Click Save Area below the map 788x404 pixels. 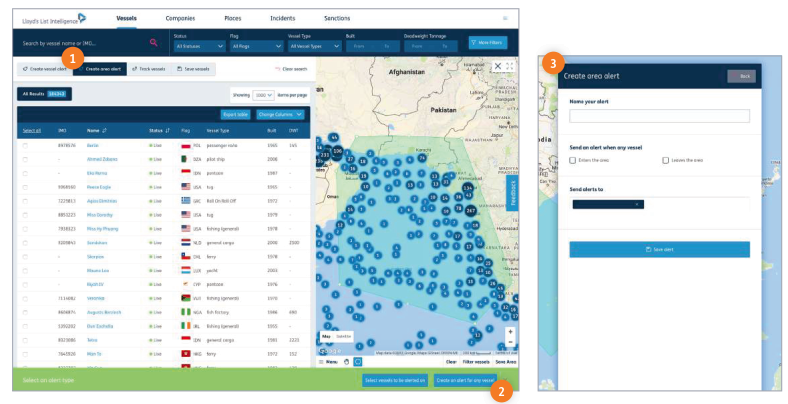click(x=506, y=362)
